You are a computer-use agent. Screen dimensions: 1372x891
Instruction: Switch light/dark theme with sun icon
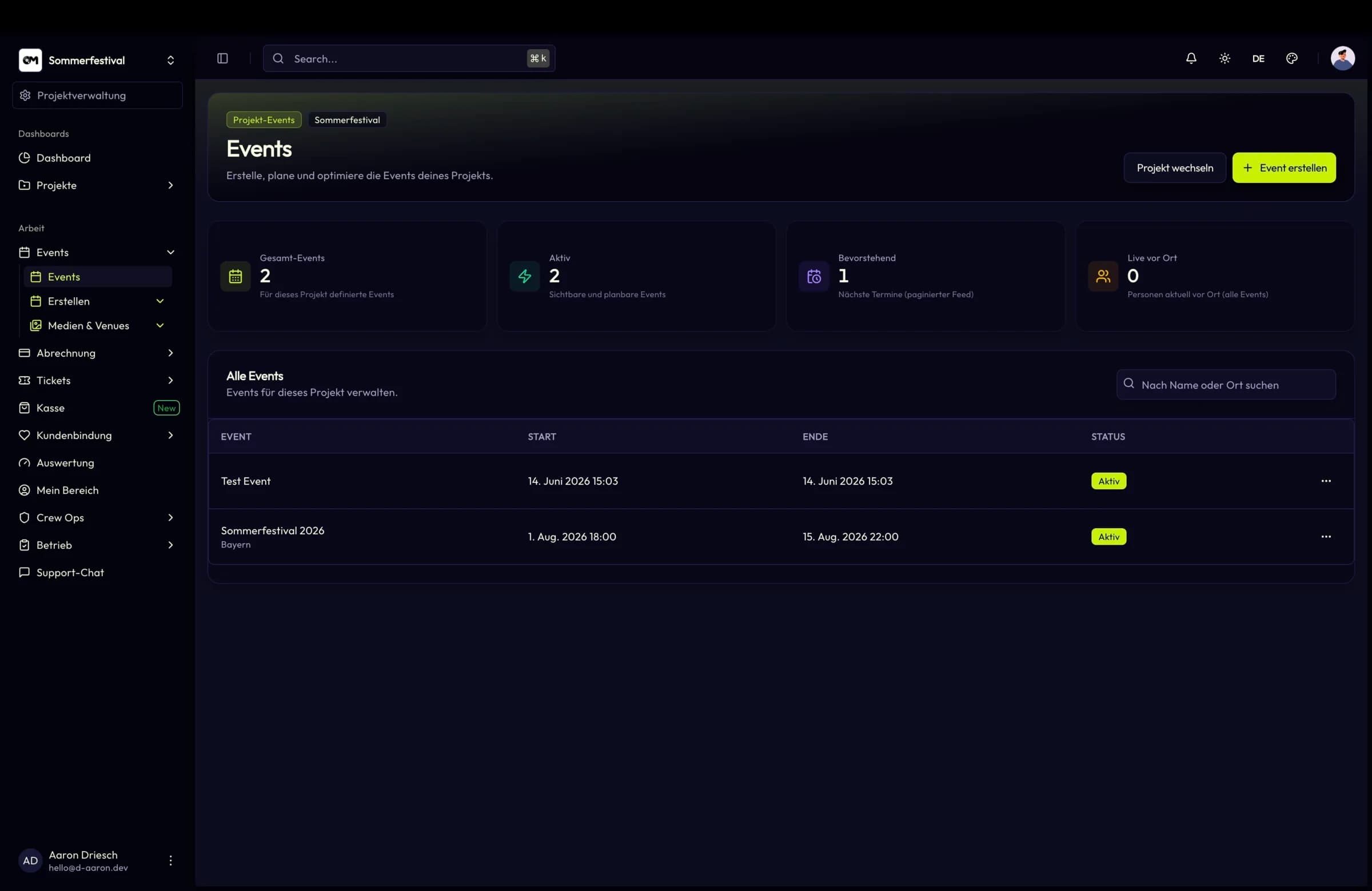tap(1225, 58)
